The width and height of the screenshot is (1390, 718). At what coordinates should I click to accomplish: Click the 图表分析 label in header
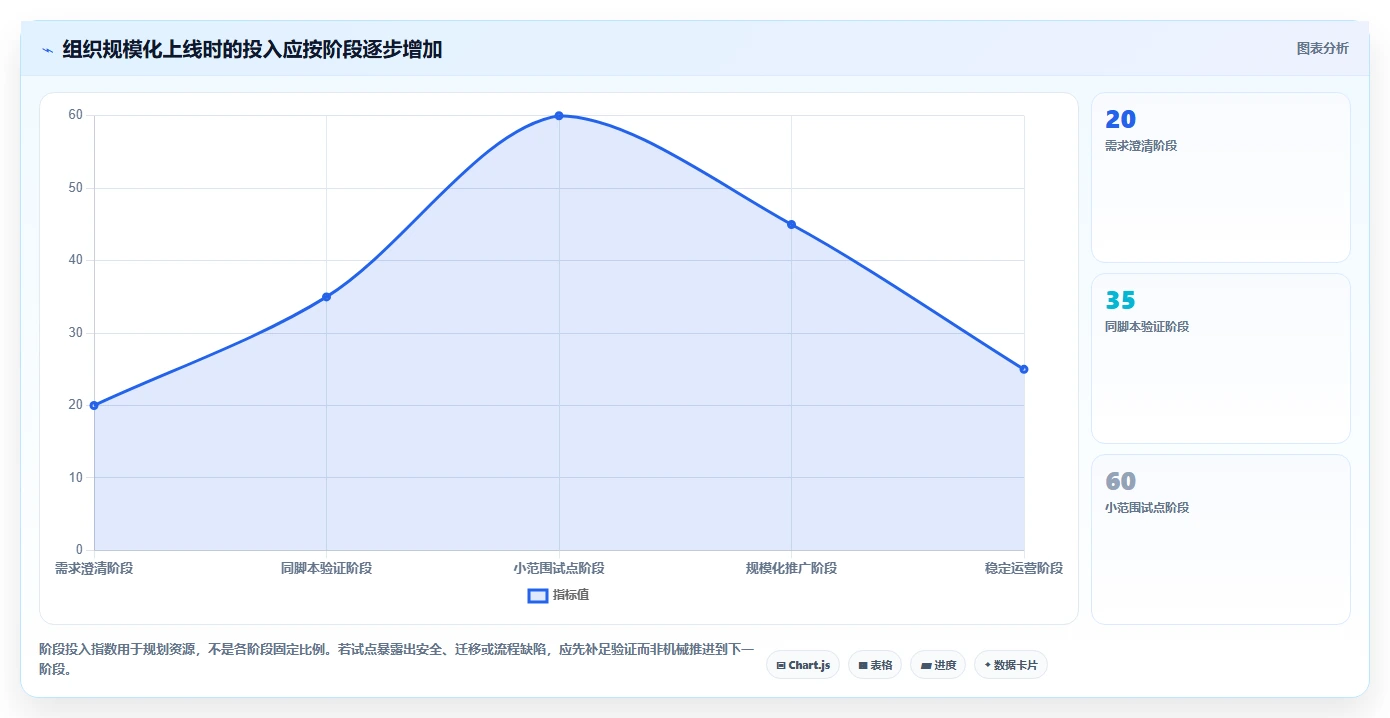pyautogui.click(x=1322, y=48)
